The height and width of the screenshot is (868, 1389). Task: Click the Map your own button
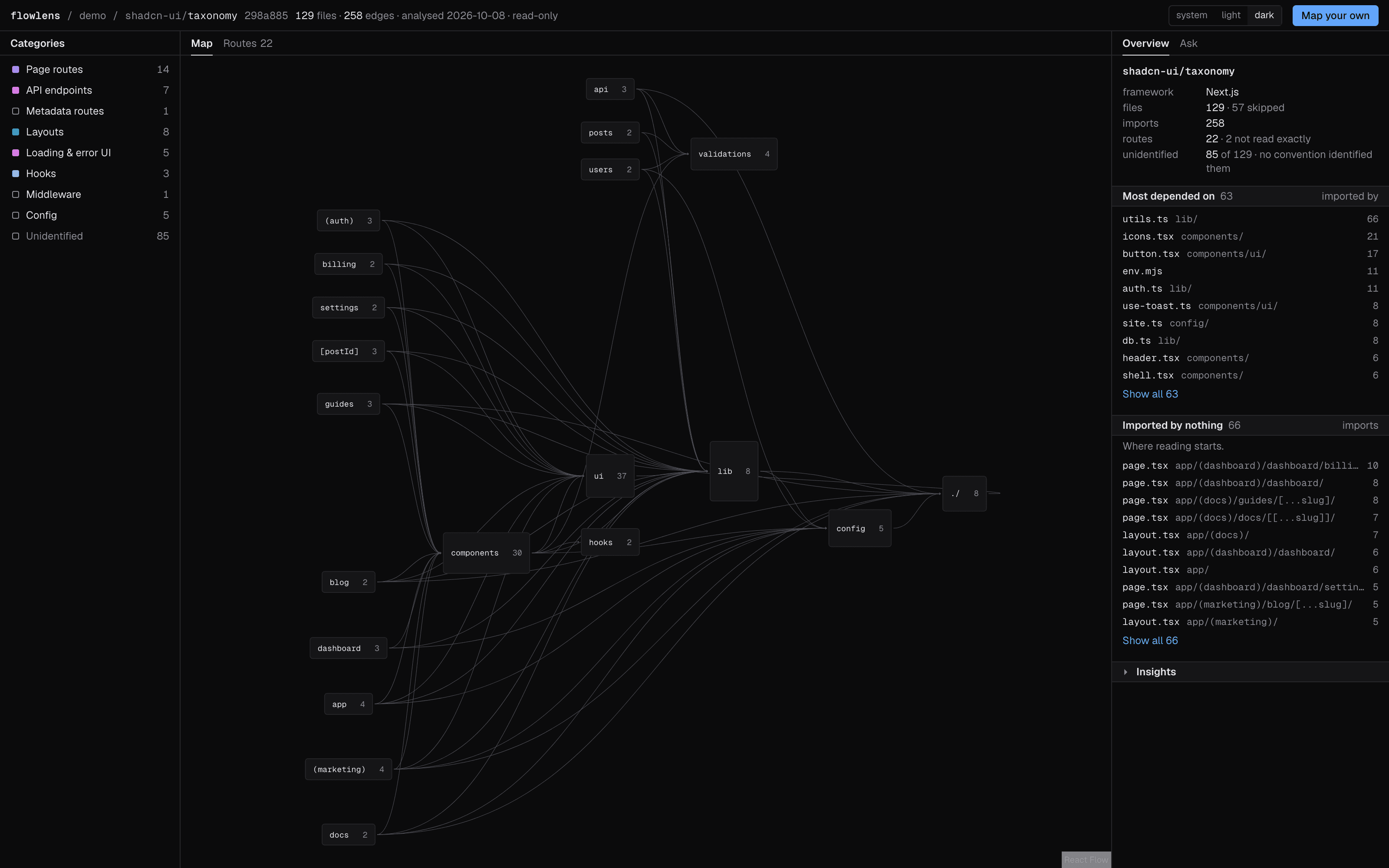tap(1335, 16)
